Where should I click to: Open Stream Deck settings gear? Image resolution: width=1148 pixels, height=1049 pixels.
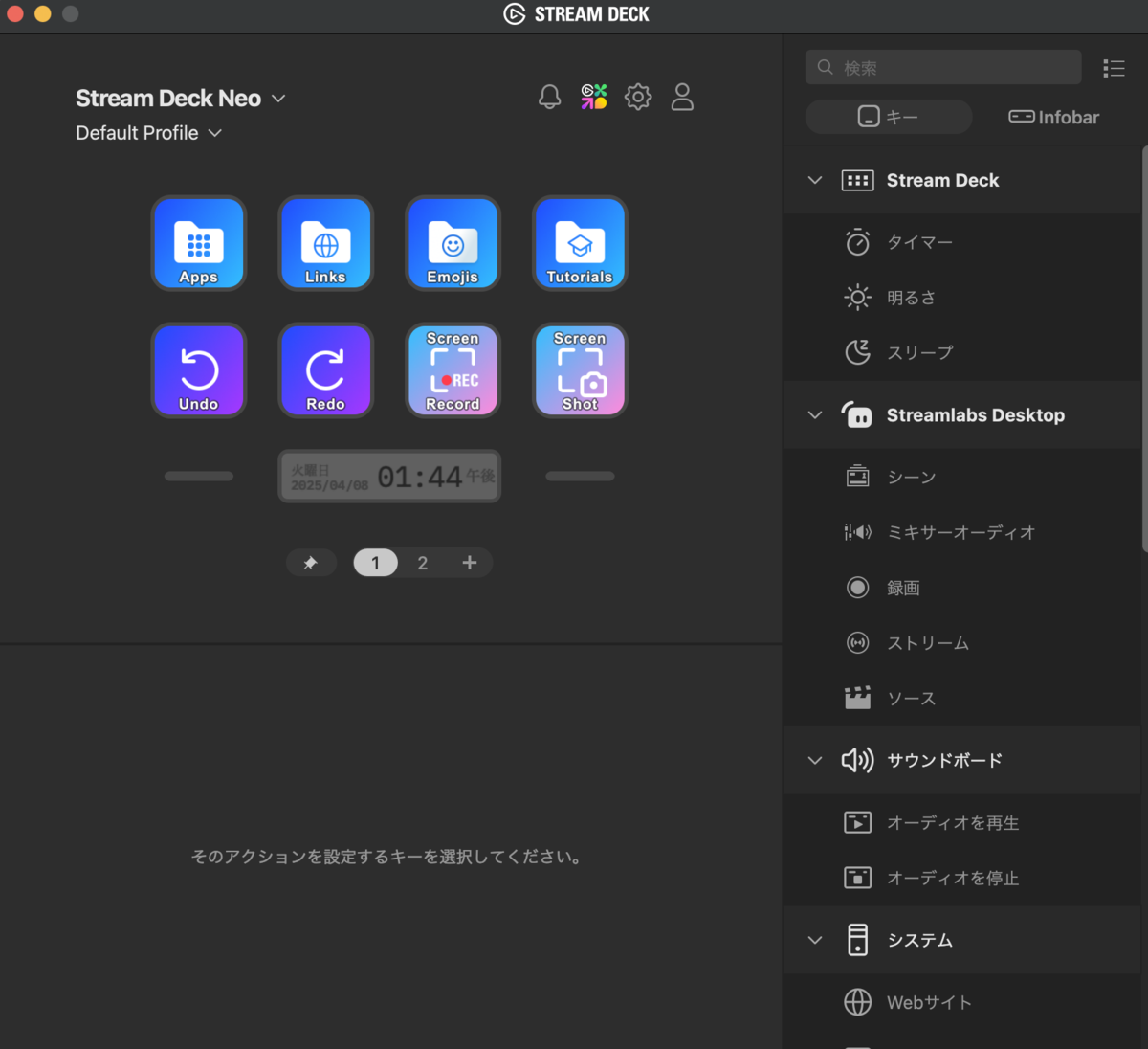638,97
